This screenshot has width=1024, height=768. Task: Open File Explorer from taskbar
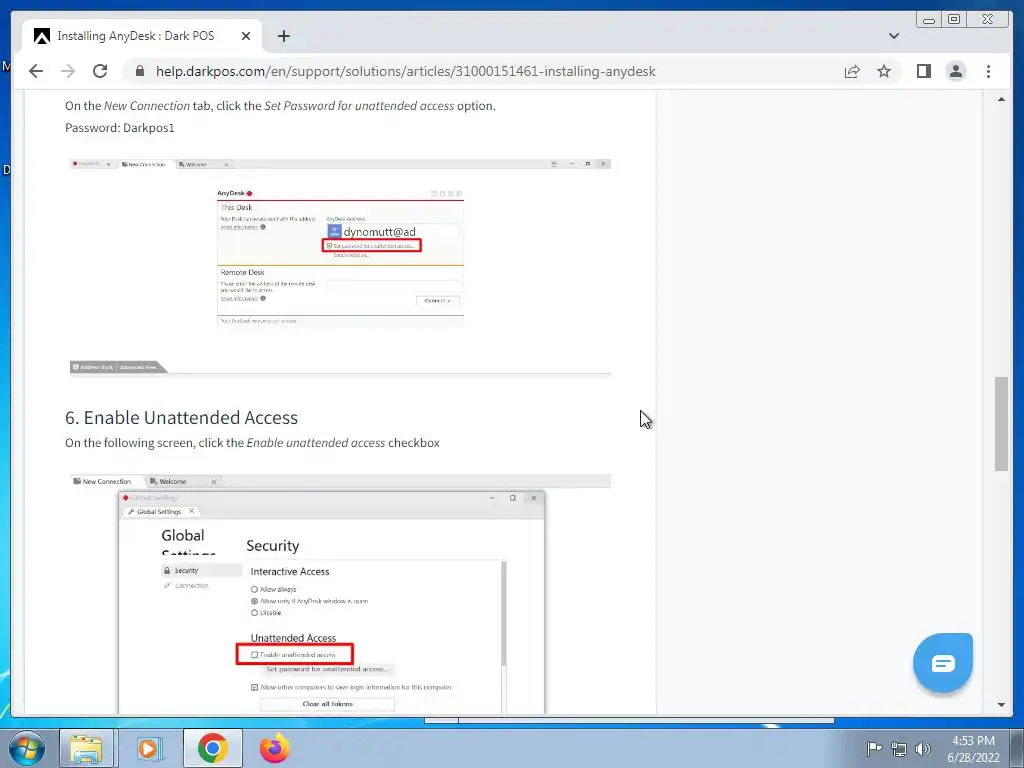87,748
